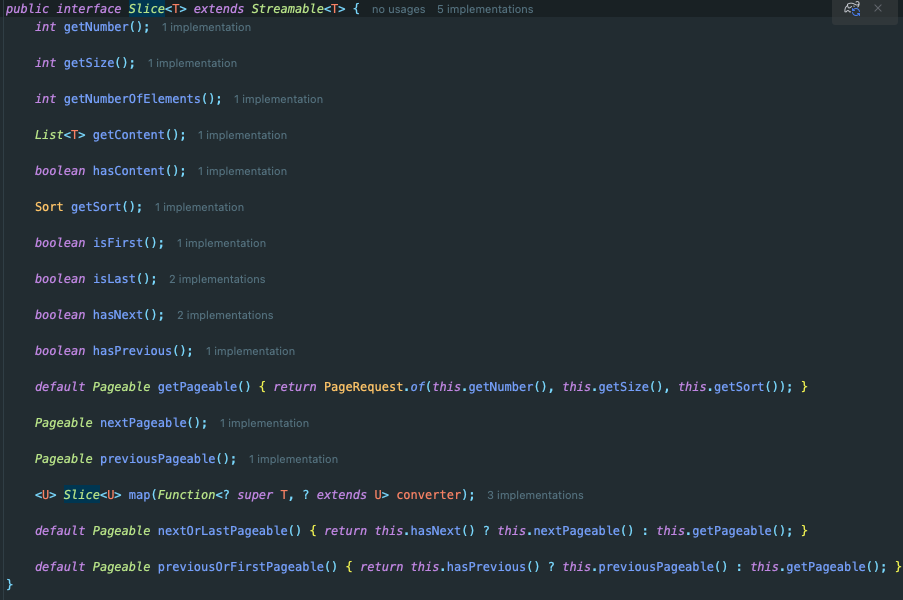Click the Gradle reload changes elephant icon
The height and width of the screenshot is (600, 903).
coord(852,9)
